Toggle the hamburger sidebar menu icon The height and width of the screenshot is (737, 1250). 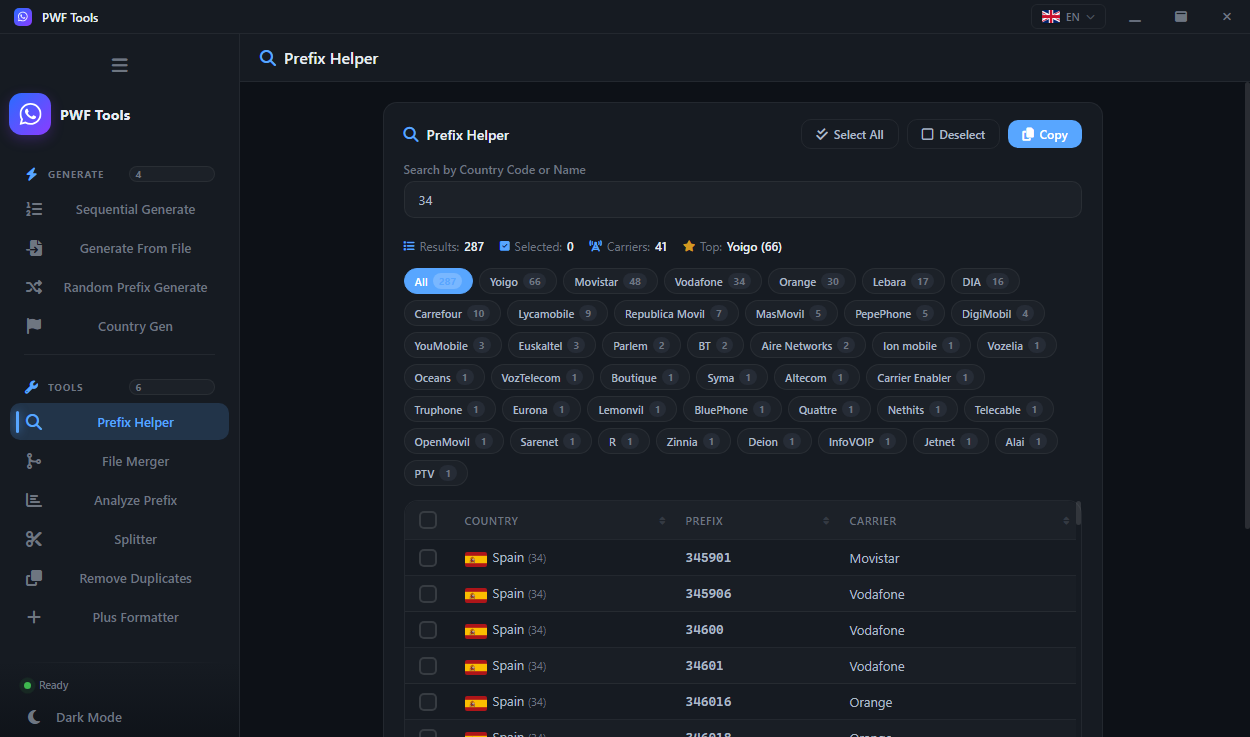pyautogui.click(x=120, y=66)
